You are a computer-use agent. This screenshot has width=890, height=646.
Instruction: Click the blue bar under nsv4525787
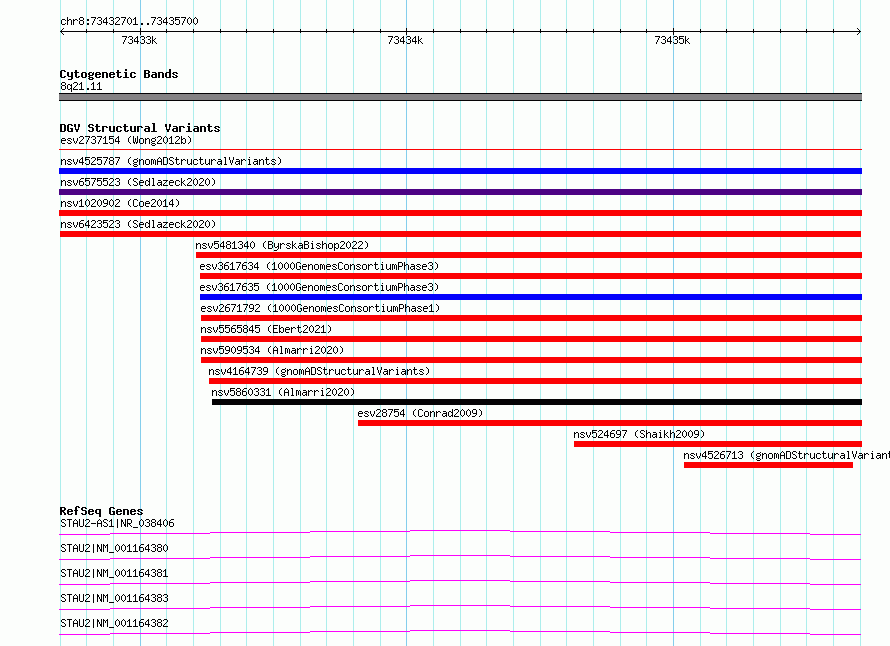point(460,171)
